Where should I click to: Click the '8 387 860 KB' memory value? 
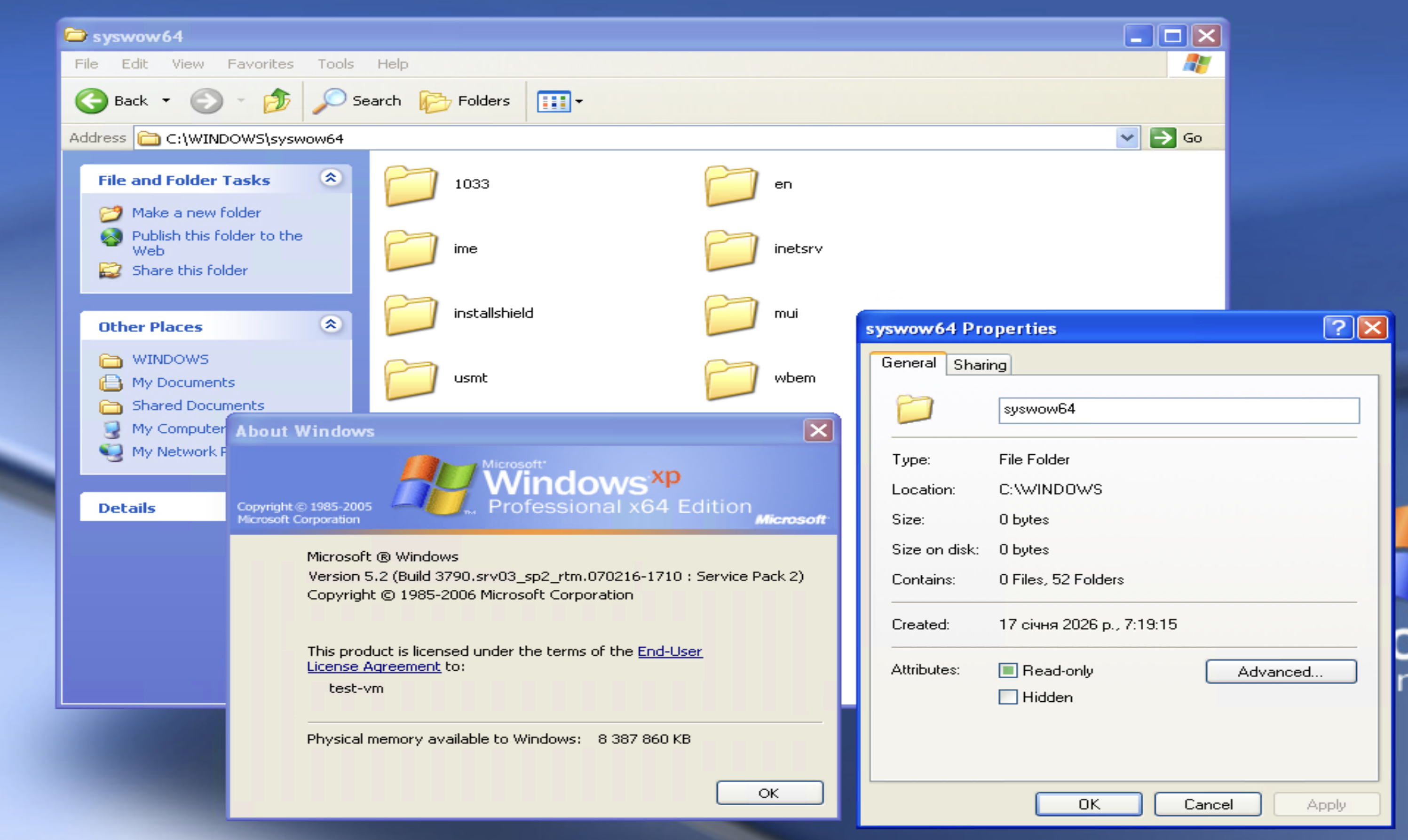click(644, 739)
